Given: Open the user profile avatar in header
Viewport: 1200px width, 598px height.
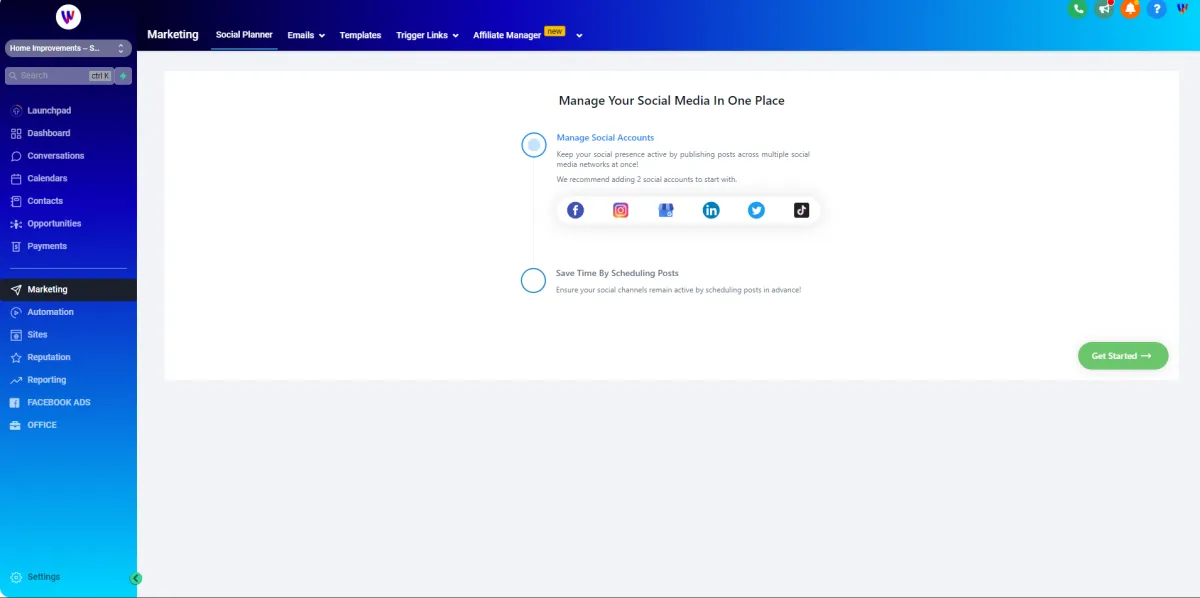Looking at the screenshot, I should (1183, 9).
